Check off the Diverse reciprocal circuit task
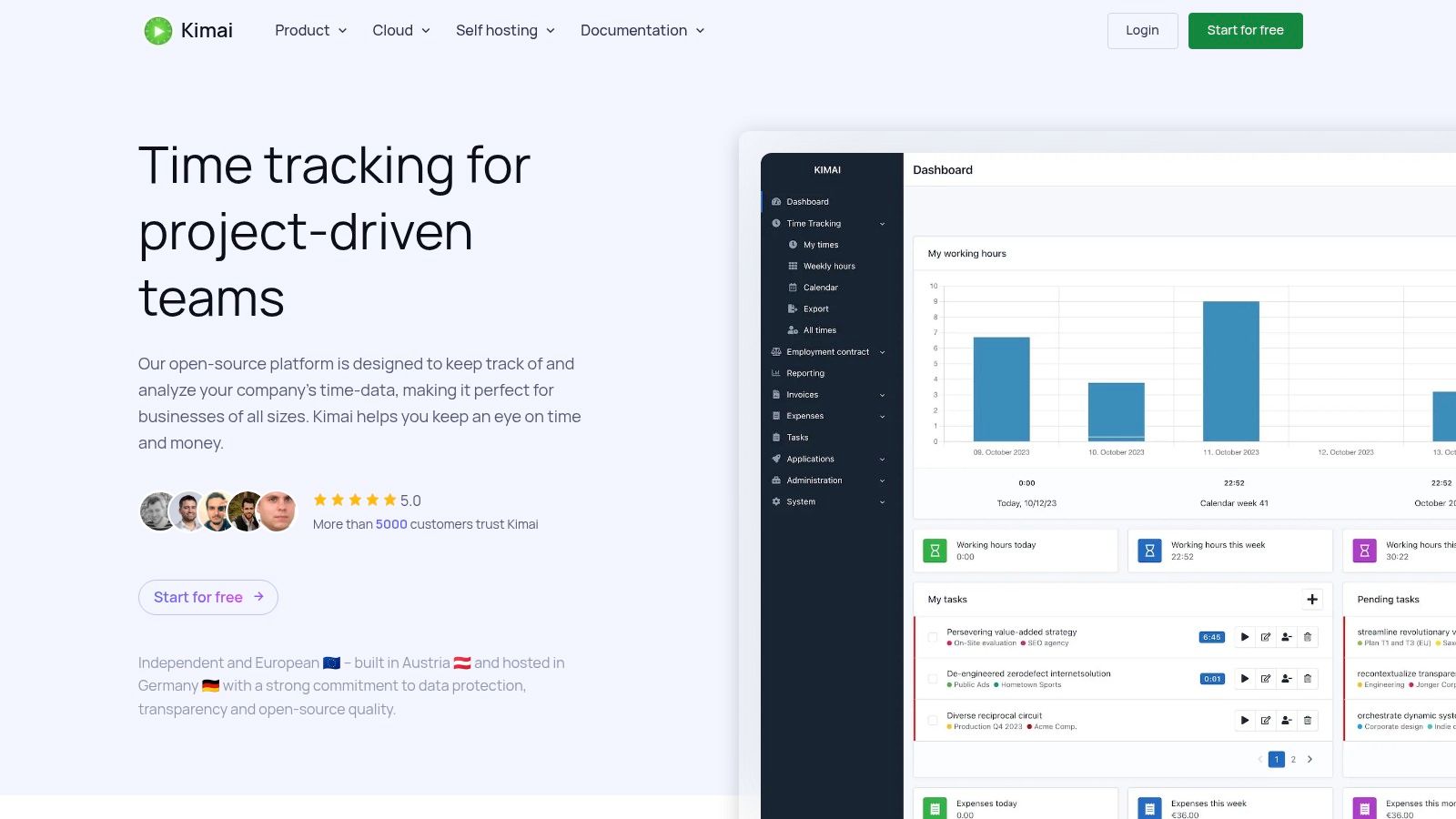This screenshot has width=1456, height=819. (932, 720)
